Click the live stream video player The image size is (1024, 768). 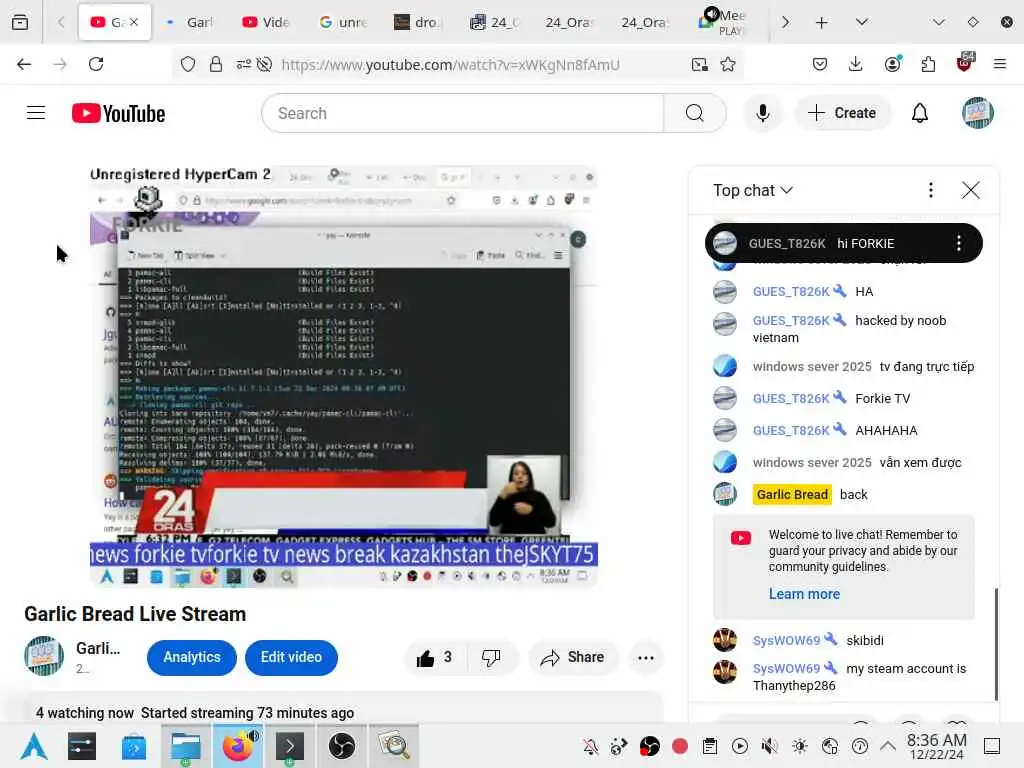tap(344, 376)
